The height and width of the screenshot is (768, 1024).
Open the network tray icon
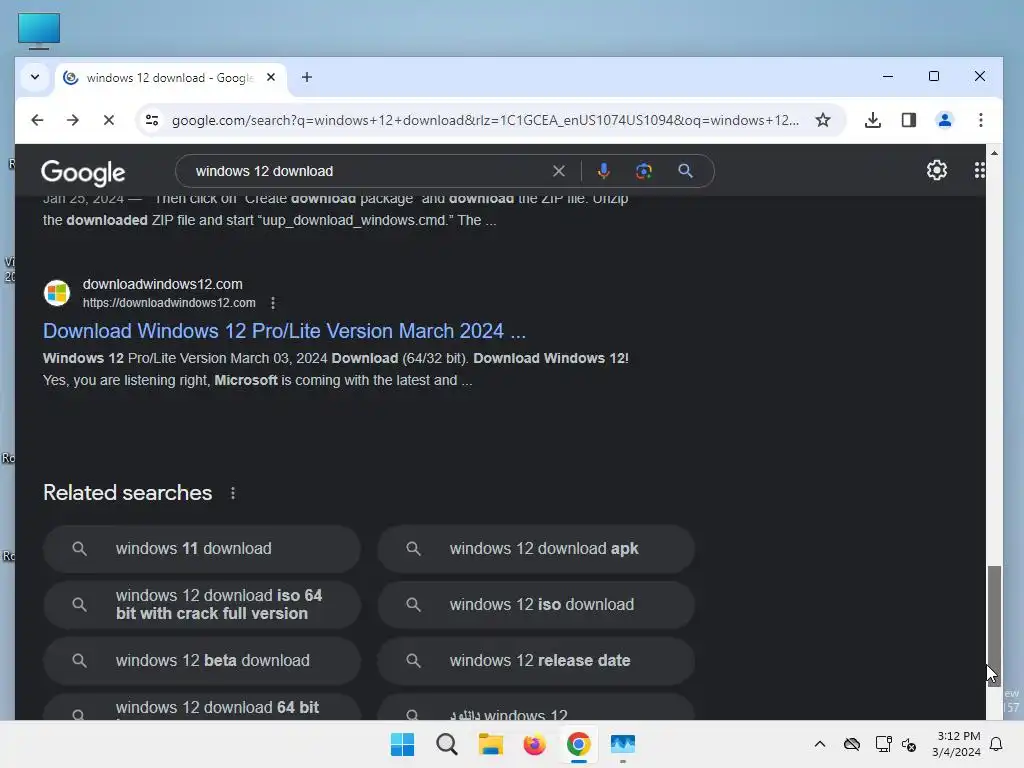coord(883,744)
